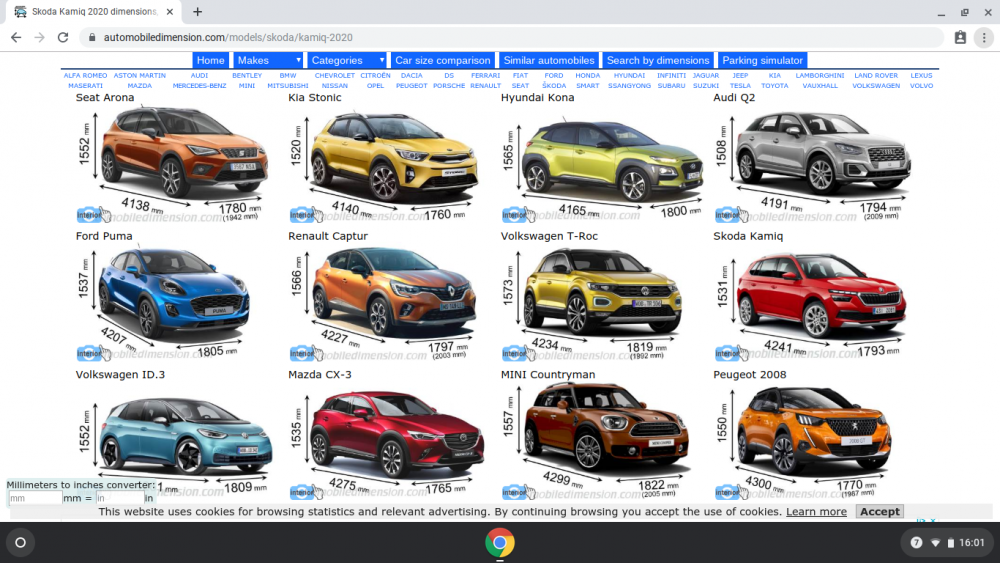Image resolution: width=1000 pixels, height=563 pixels.
Task: Open the Ford Puma interior view icon
Action: 93,353
